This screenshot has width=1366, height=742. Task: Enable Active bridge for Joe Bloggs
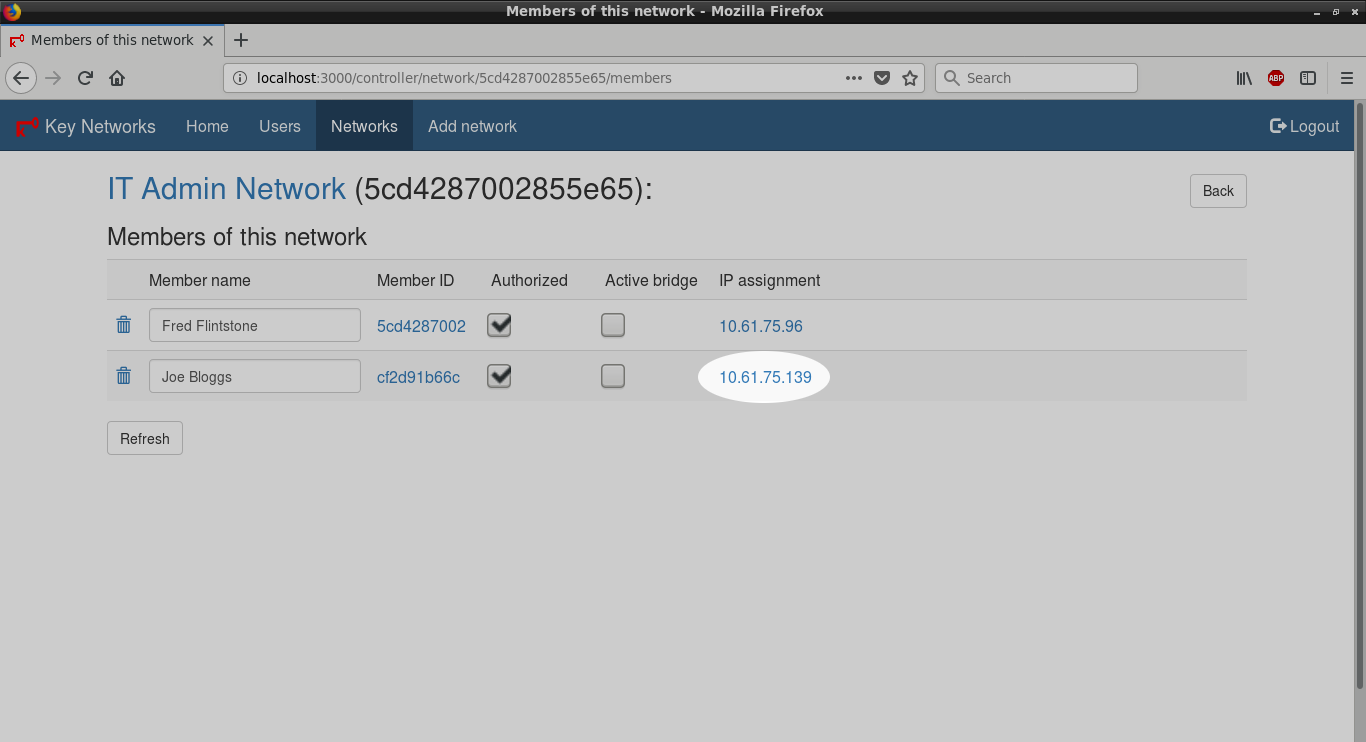(x=613, y=376)
